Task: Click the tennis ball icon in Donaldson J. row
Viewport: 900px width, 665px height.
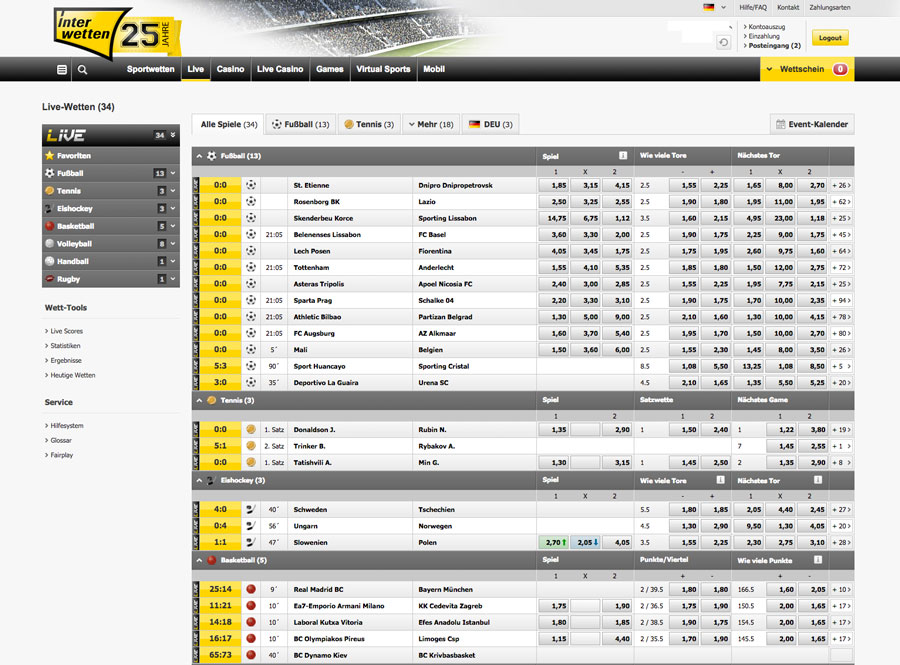Action: (x=251, y=429)
